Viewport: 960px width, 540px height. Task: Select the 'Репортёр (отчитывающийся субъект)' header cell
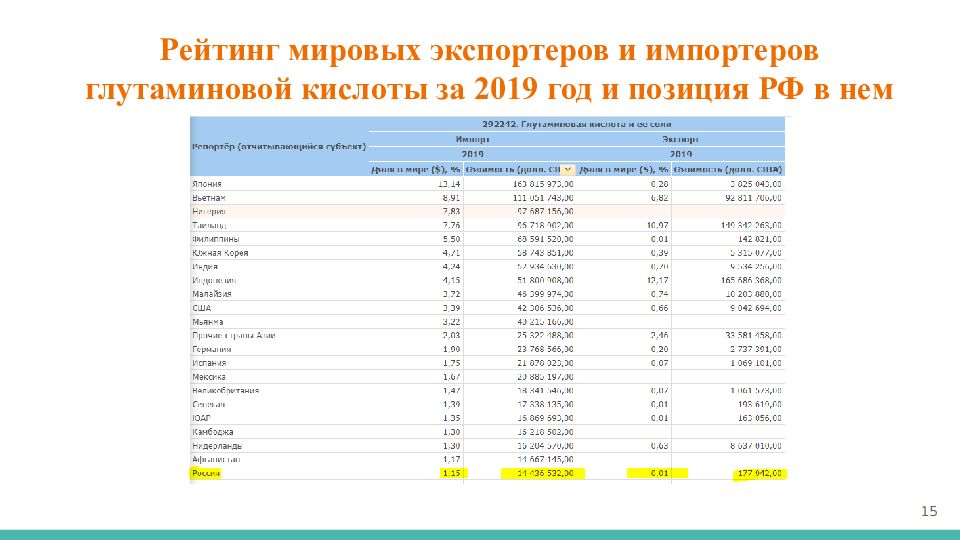[279, 146]
